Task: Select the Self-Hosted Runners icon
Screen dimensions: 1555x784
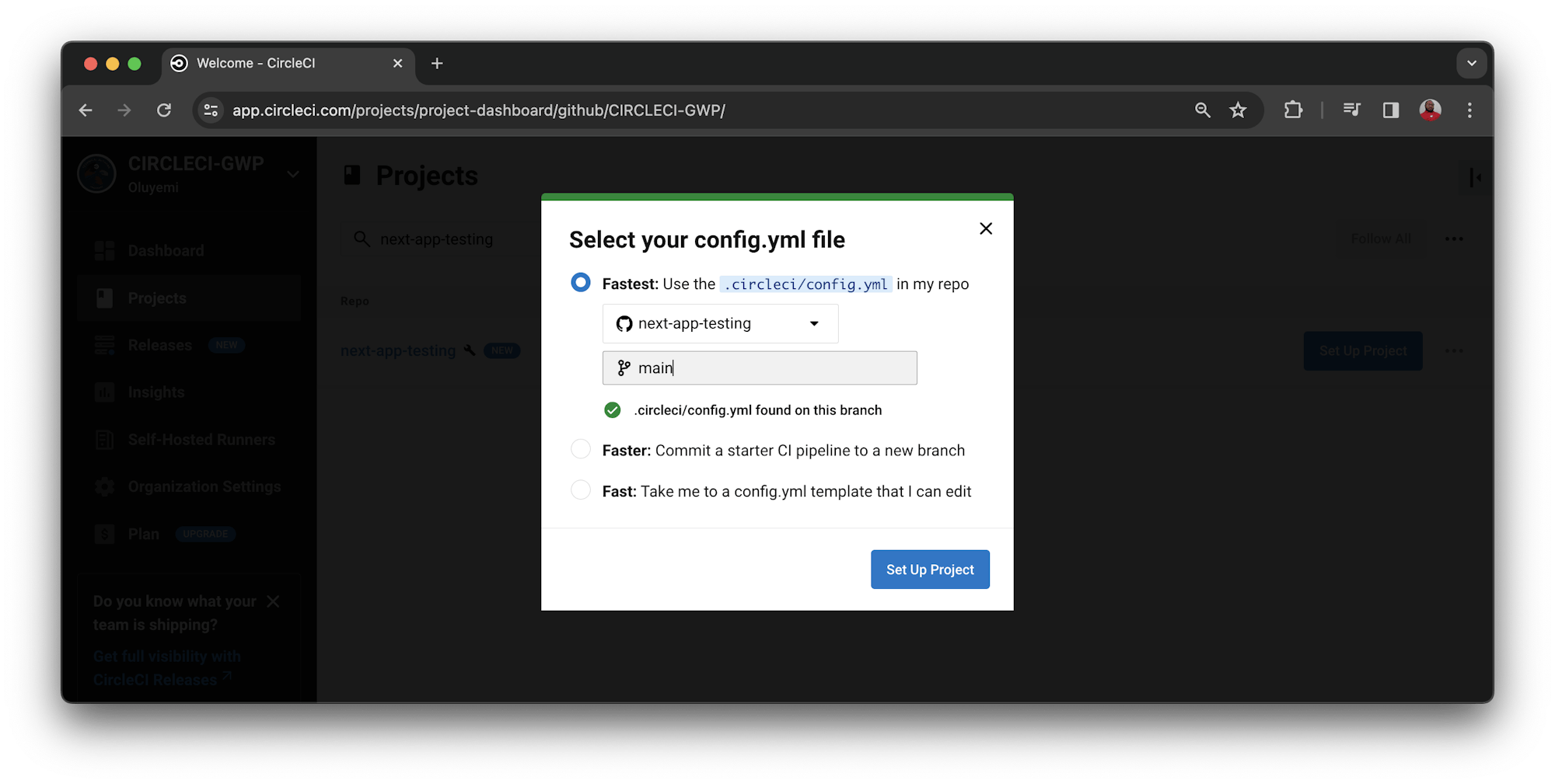Action: 105,439
